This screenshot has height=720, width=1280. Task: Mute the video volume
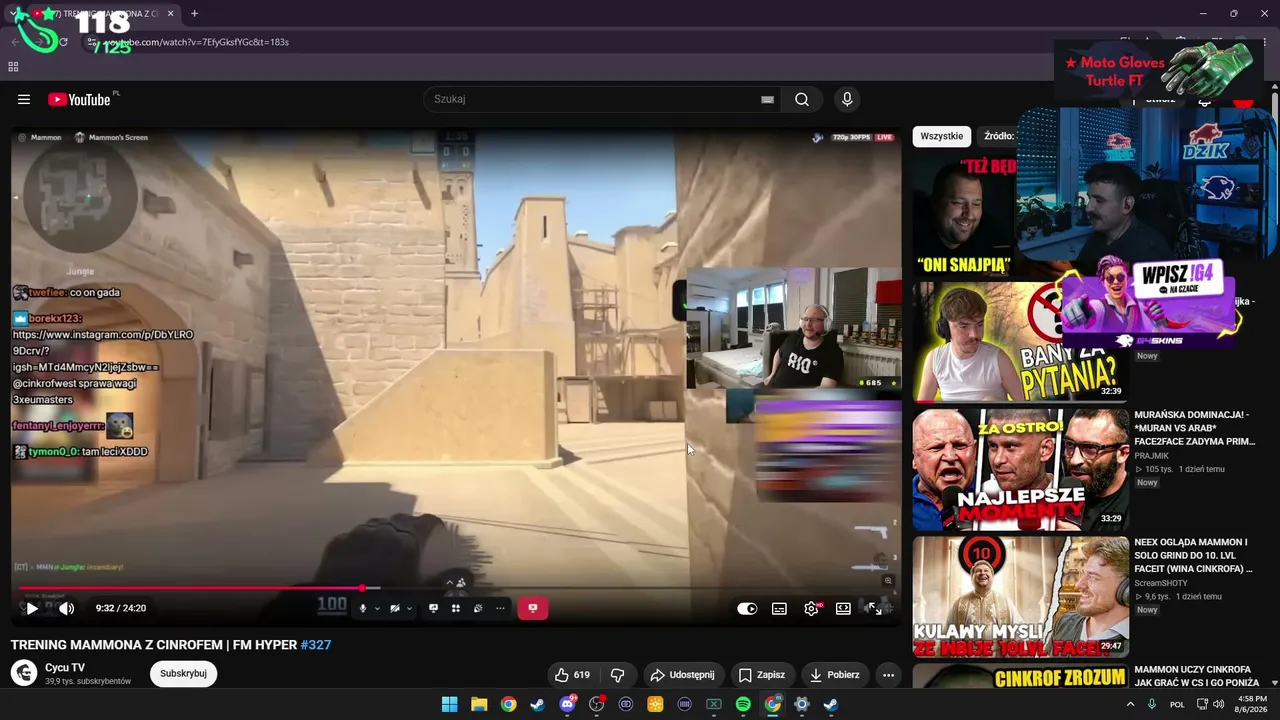(66, 608)
